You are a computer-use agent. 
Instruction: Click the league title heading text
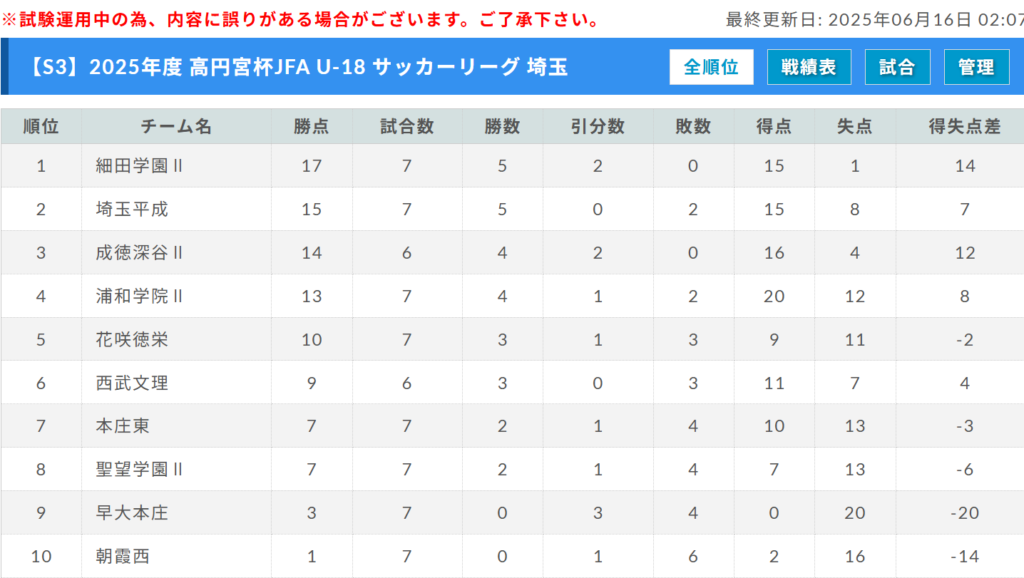[x=296, y=67]
